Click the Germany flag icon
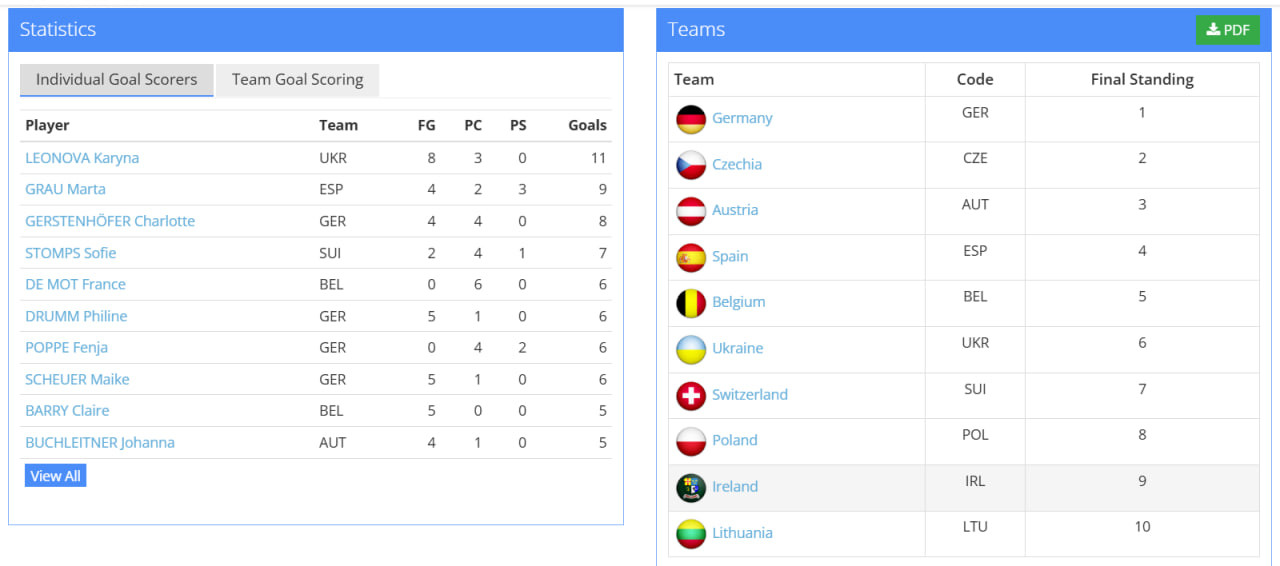This screenshot has width=1280, height=566. (x=691, y=119)
